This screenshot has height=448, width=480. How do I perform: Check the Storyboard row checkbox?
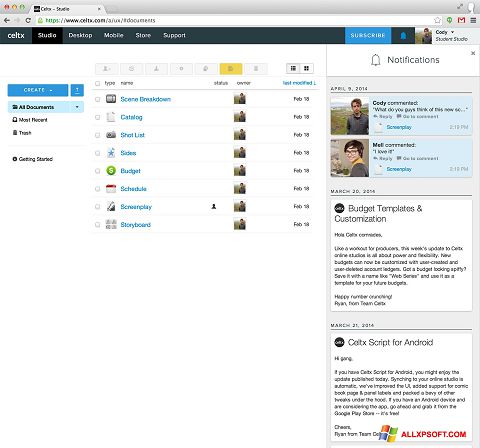[x=97, y=225]
